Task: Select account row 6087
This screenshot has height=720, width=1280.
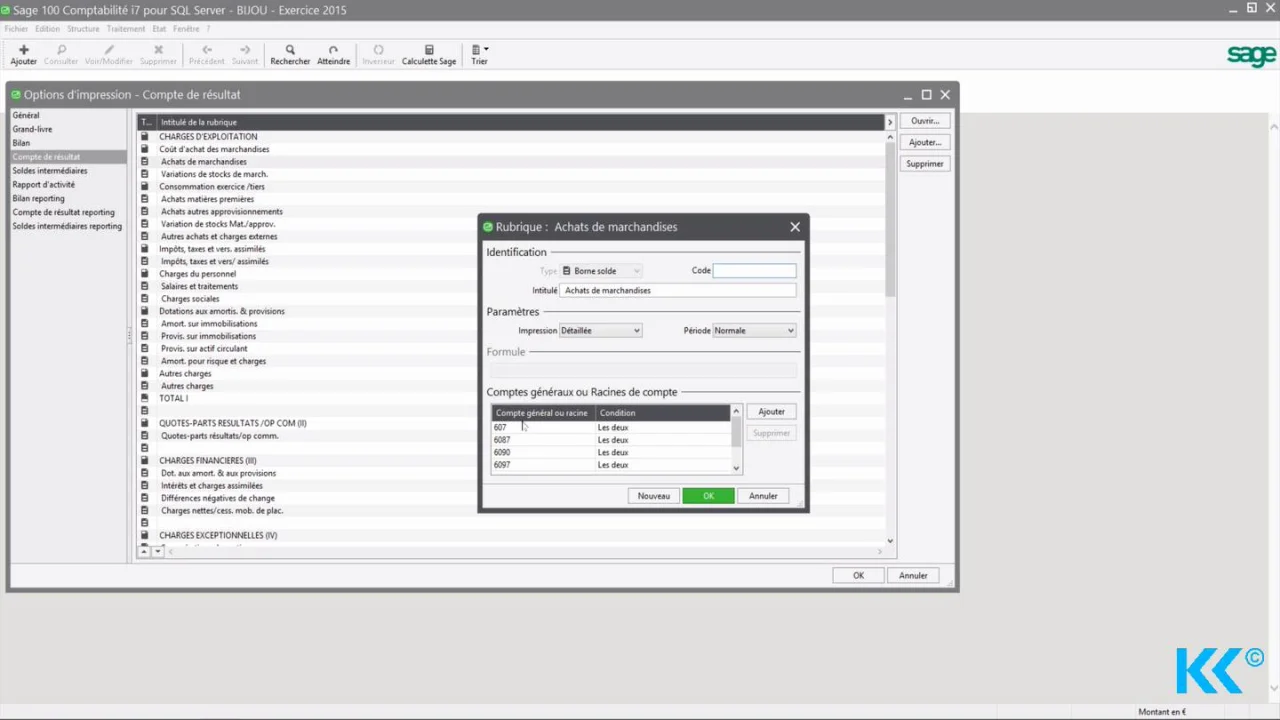Action: [x=611, y=440]
